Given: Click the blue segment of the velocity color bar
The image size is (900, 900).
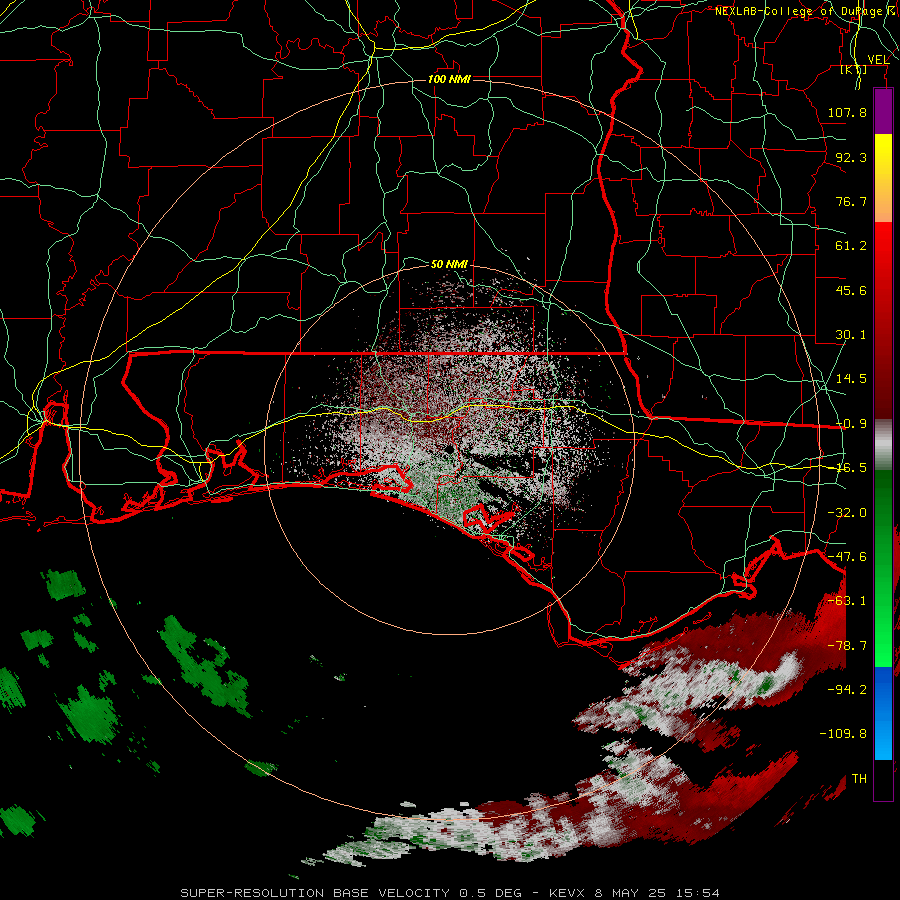Looking at the screenshot, I should 883,713.
